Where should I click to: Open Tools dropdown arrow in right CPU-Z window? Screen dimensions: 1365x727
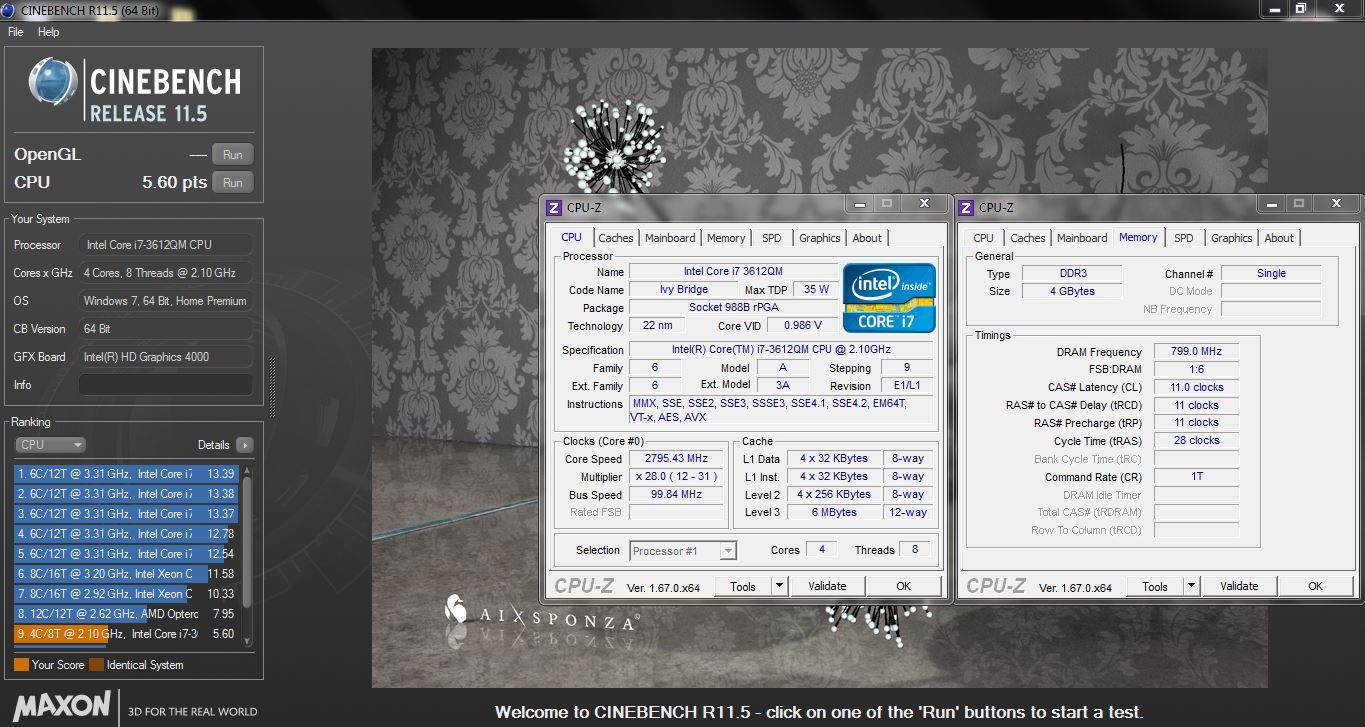pos(1192,586)
